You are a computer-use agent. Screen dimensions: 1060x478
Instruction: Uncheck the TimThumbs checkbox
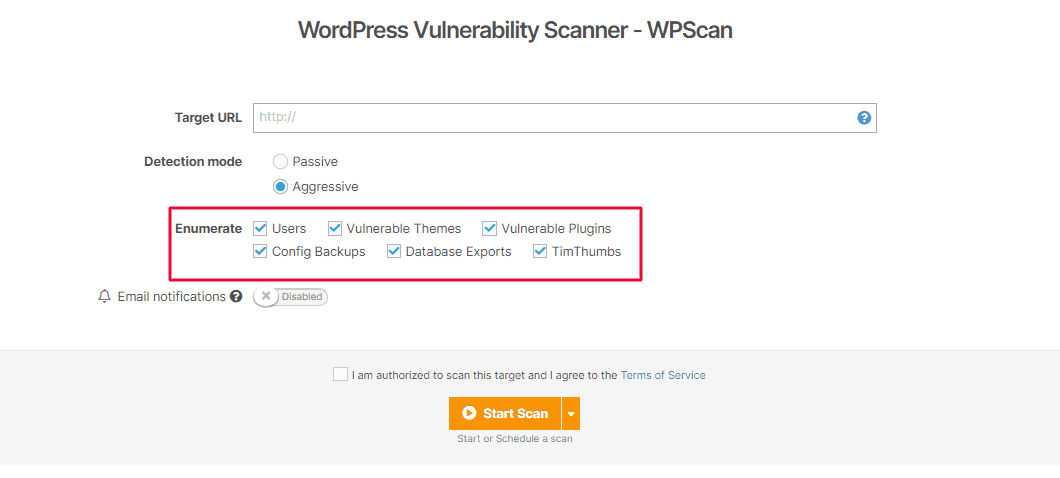(540, 252)
